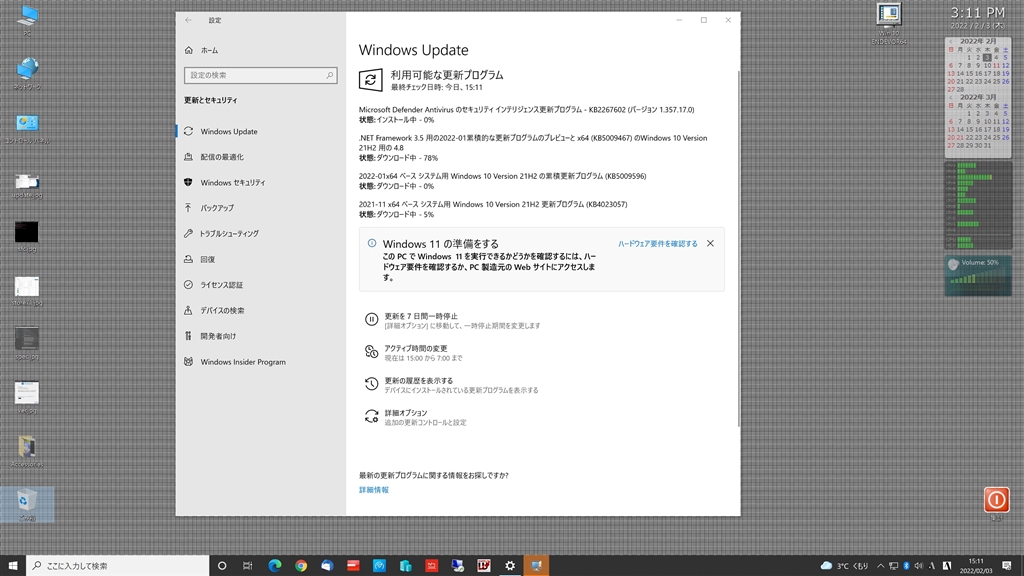
Task: Select the KB2267602 Defender update text
Action: [x=526, y=110]
